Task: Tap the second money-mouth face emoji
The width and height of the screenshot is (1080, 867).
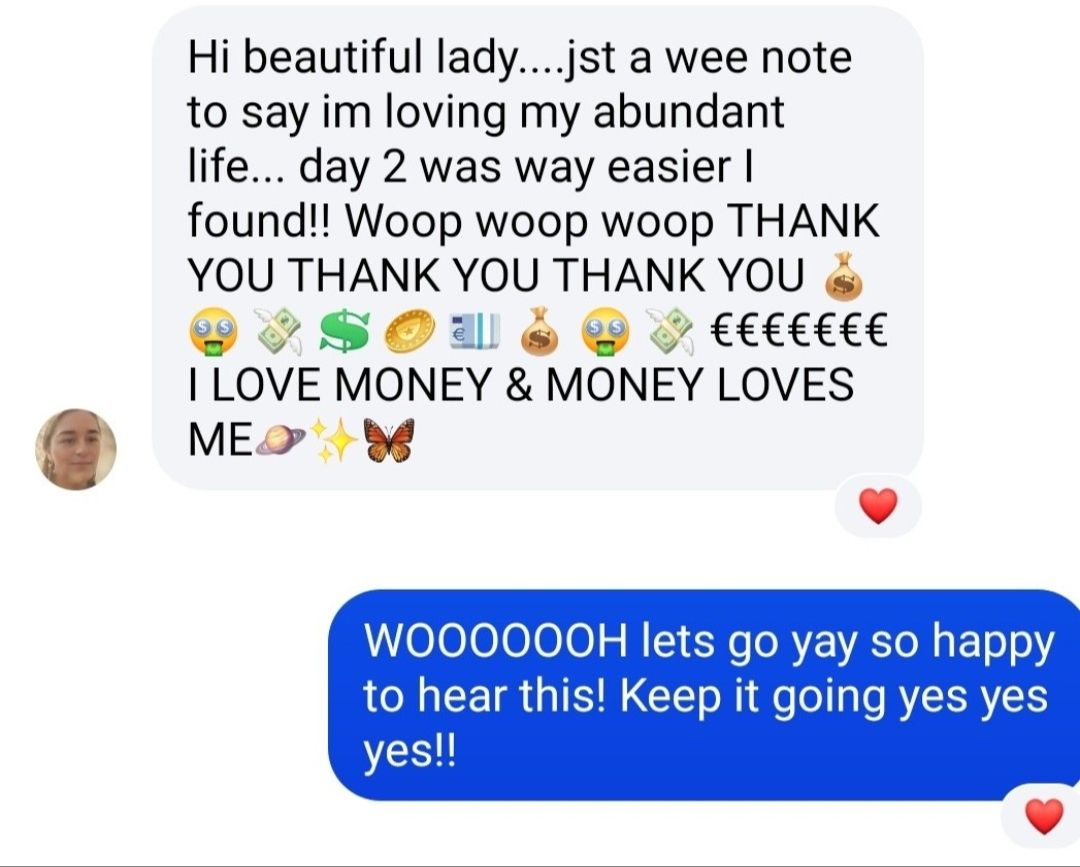Action: coord(606,331)
